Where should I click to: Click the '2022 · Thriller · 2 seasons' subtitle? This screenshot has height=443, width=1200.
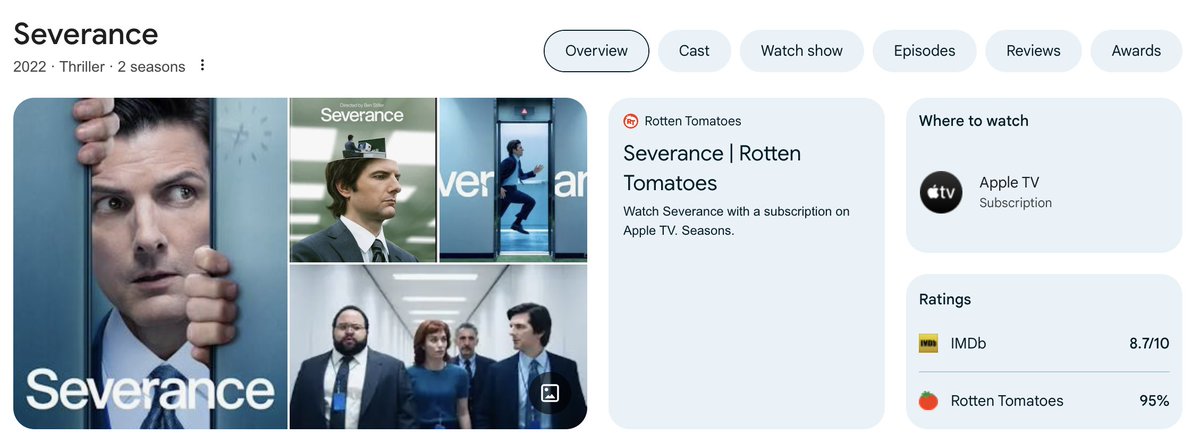click(x=100, y=67)
